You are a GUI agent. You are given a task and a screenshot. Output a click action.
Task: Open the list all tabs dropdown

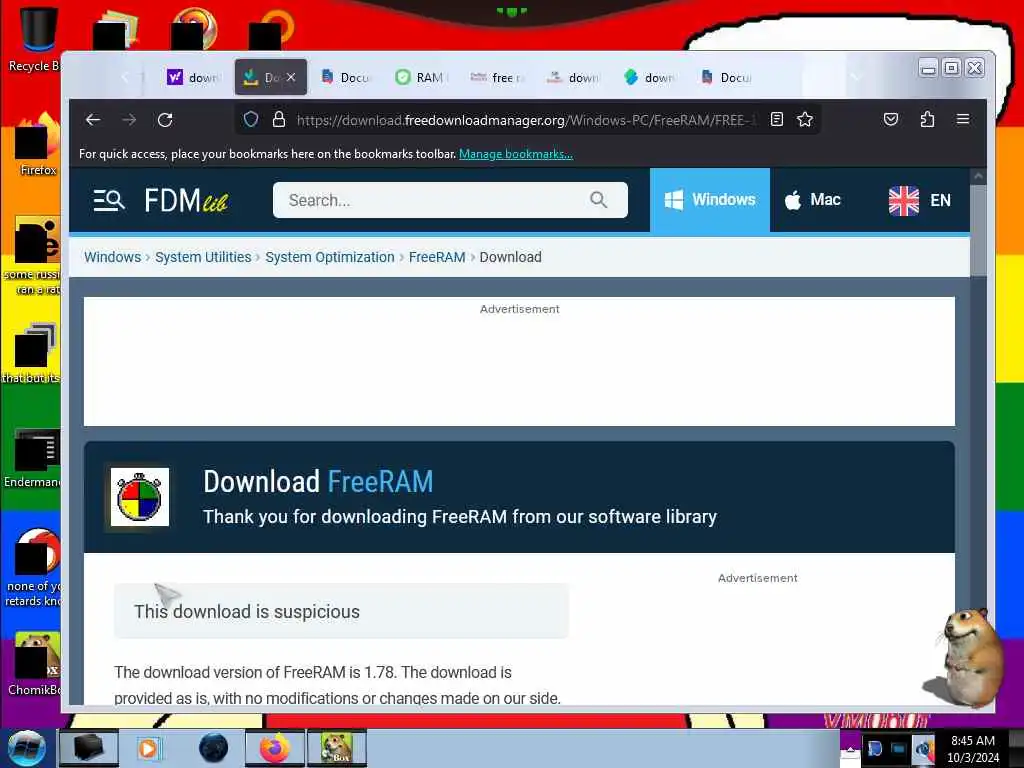(854, 77)
